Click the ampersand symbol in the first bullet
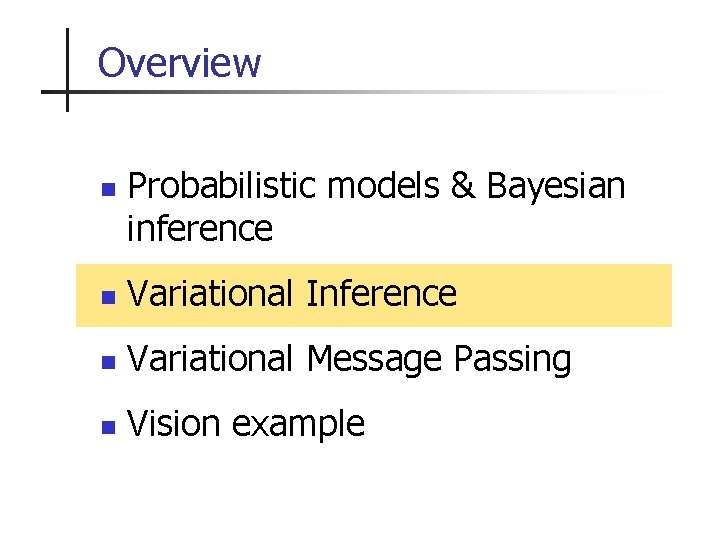This screenshot has height=540, width=720. point(463,186)
